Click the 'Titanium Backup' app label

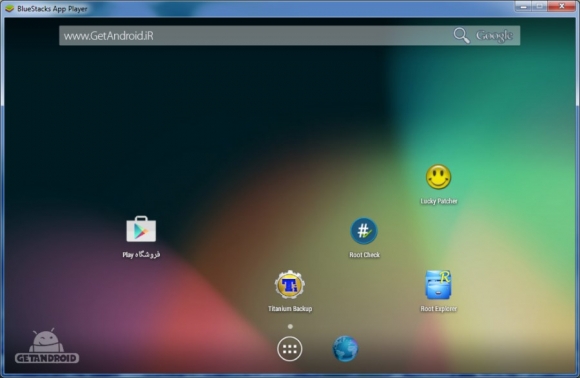pyautogui.click(x=290, y=309)
